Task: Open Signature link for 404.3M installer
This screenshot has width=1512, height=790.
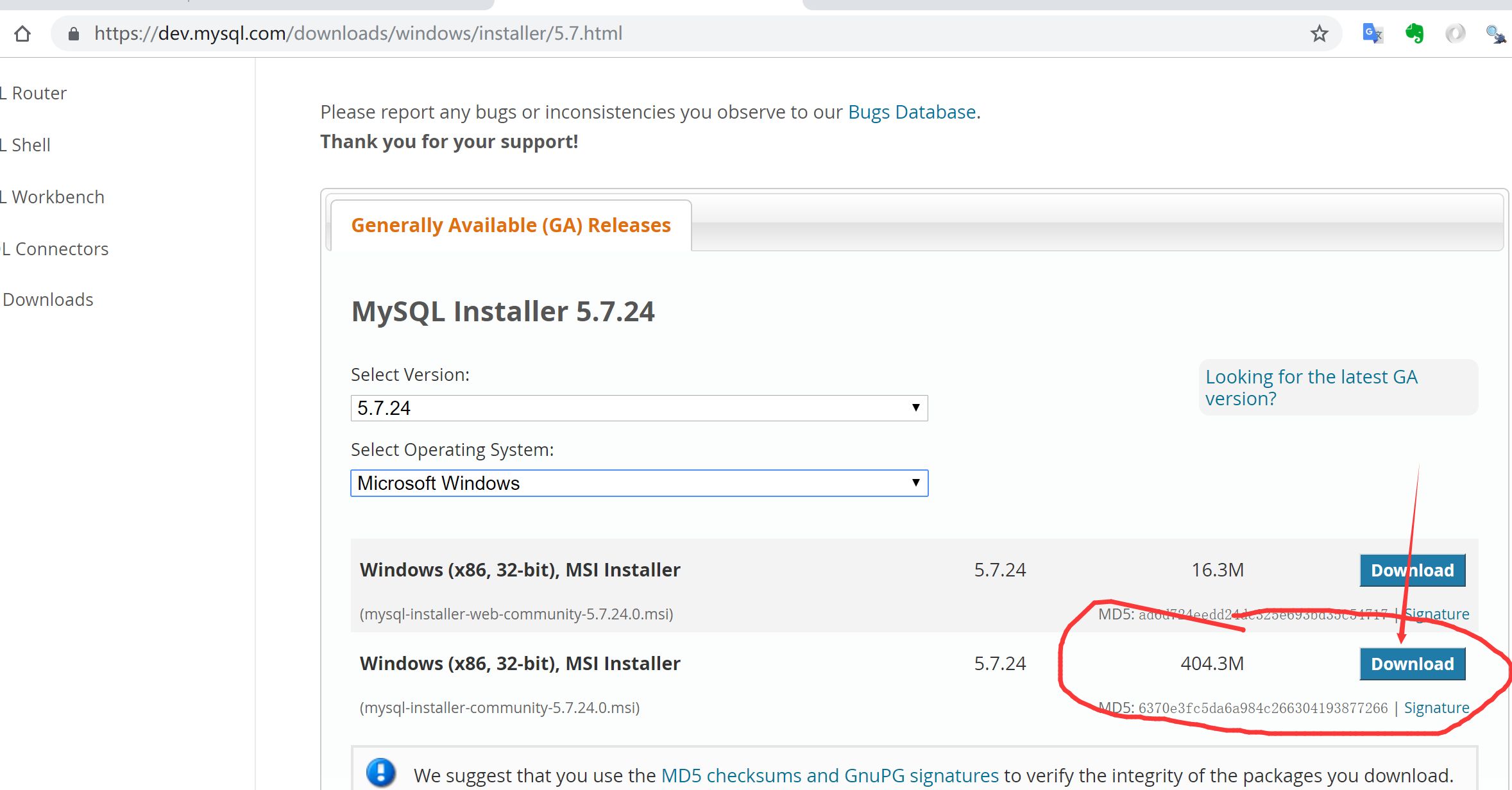Action: click(1436, 707)
